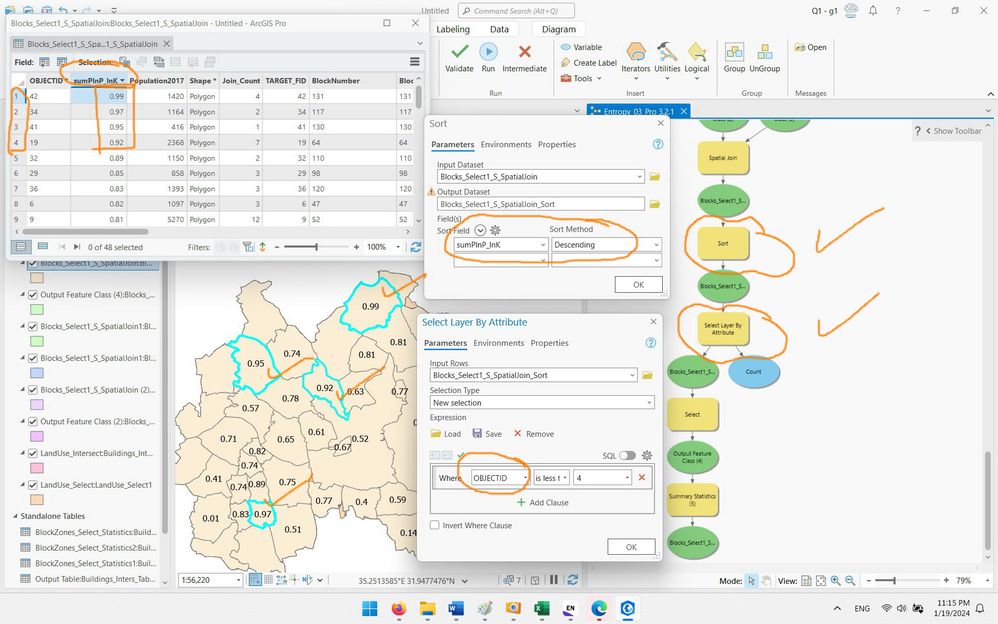Switch to Environments tab in Sort dialog
The width and height of the screenshot is (998, 624).
505,145
